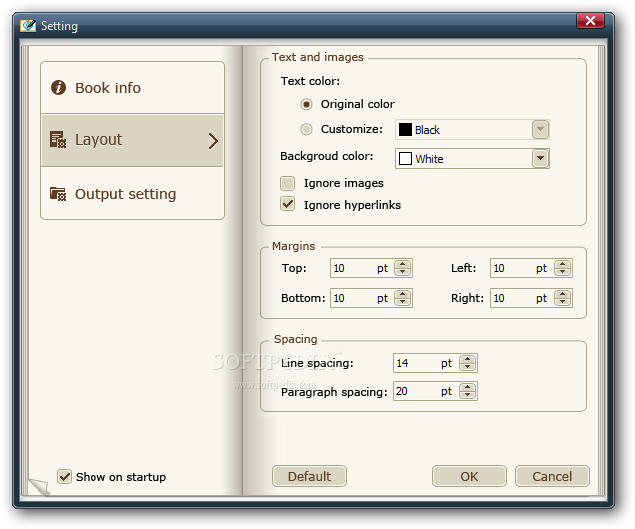Click the Setting window title icon
The height and width of the screenshot is (529, 635).
[x=28, y=26]
